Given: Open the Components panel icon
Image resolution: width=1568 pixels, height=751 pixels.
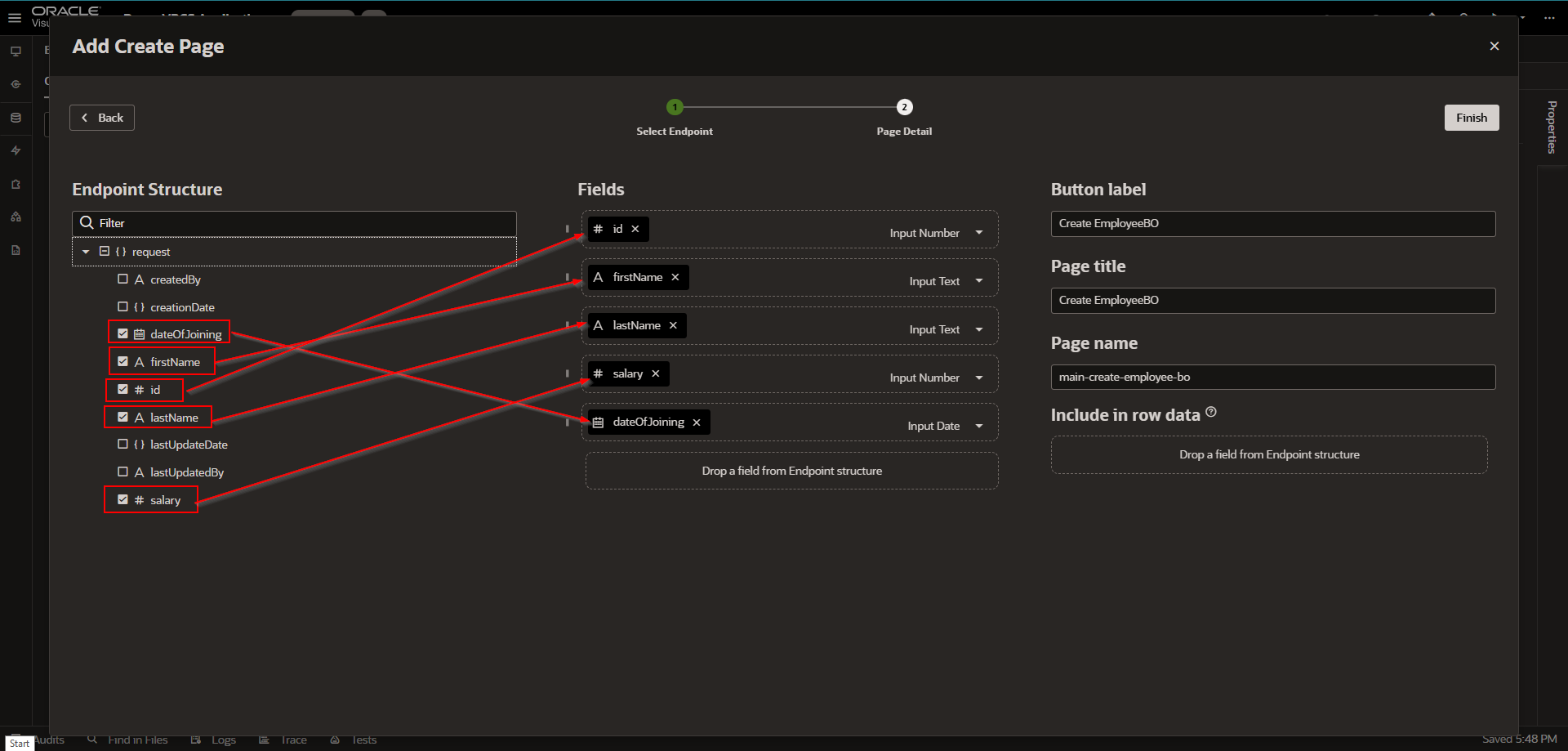Looking at the screenshot, I should (16, 184).
